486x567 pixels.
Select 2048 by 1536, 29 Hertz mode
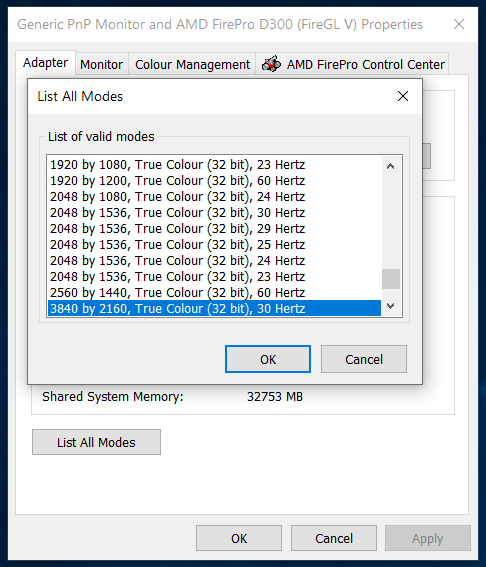[214, 229]
